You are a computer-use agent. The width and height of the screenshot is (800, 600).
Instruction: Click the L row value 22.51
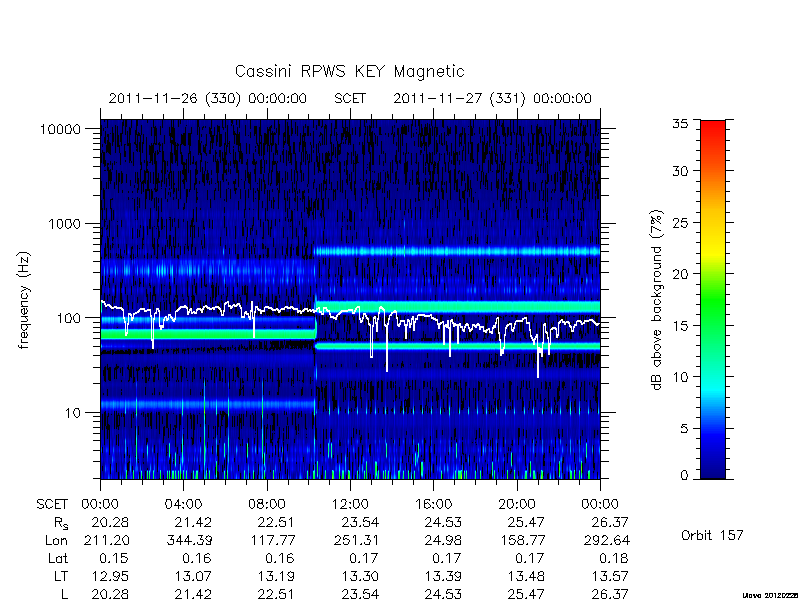[x=276, y=594]
